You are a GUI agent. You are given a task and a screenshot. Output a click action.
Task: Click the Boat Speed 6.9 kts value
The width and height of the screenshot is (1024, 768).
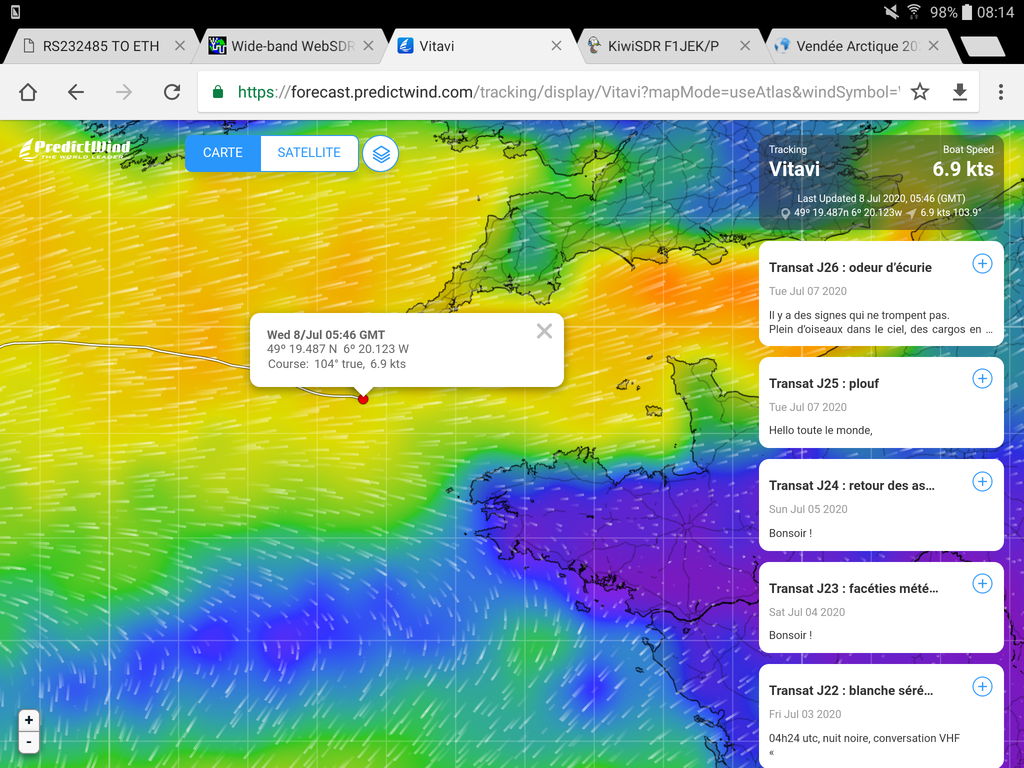click(x=963, y=170)
